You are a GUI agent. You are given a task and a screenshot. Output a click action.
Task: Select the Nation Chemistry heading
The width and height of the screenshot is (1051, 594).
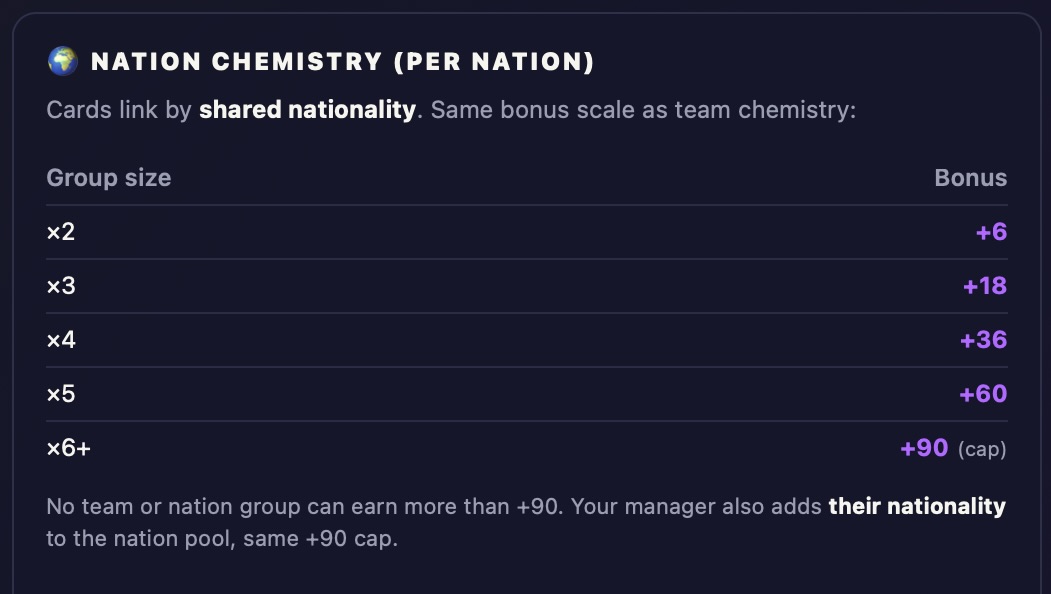tap(343, 62)
